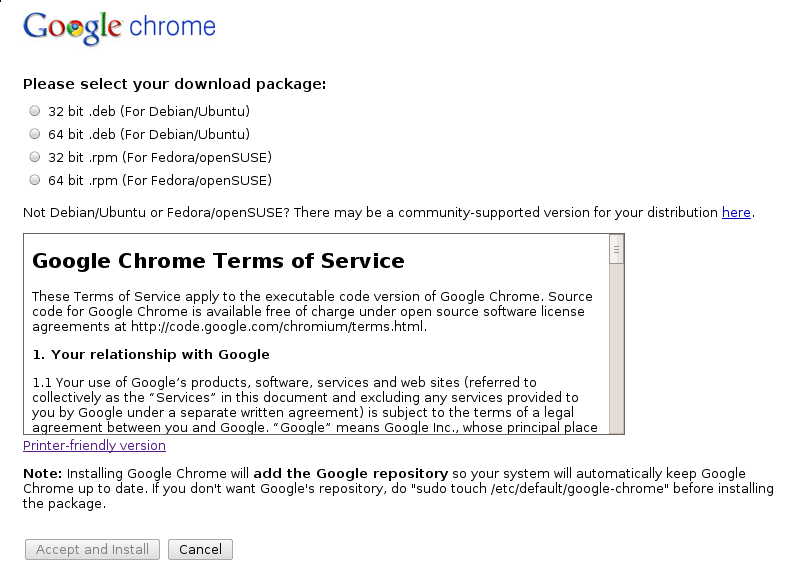Click the Terms of Service scrollbar track
793x578 pixels.
616,348
